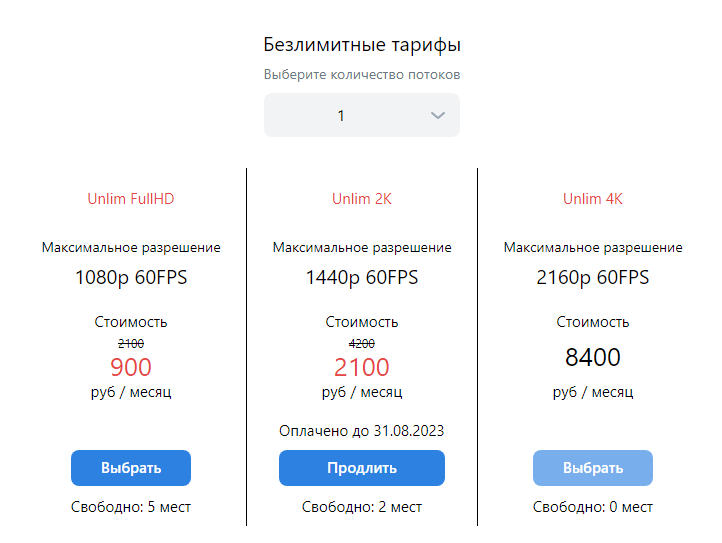Click the crossed-out 4200 old price

pyautogui.click(x=362, y=344)
